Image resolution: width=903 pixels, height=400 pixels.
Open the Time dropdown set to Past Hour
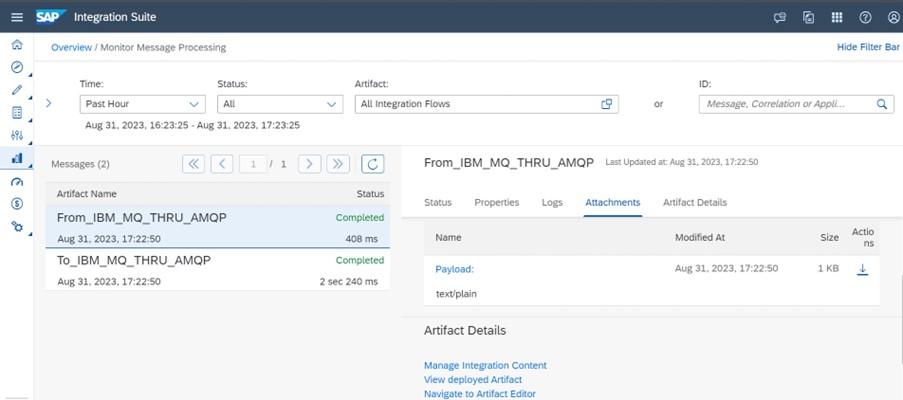(x=142, y=104)
